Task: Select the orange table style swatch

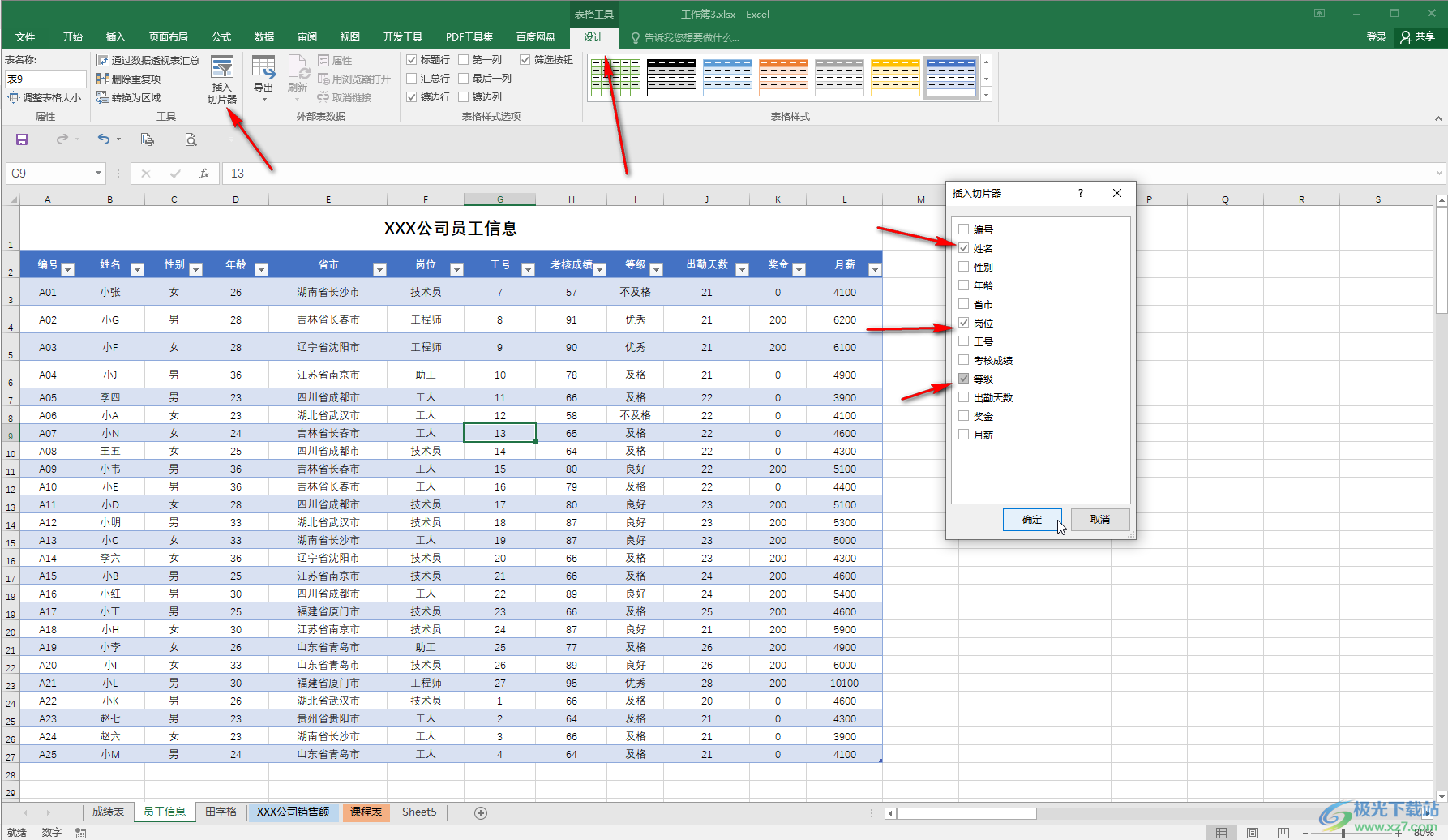Action: tap(783, 78)
